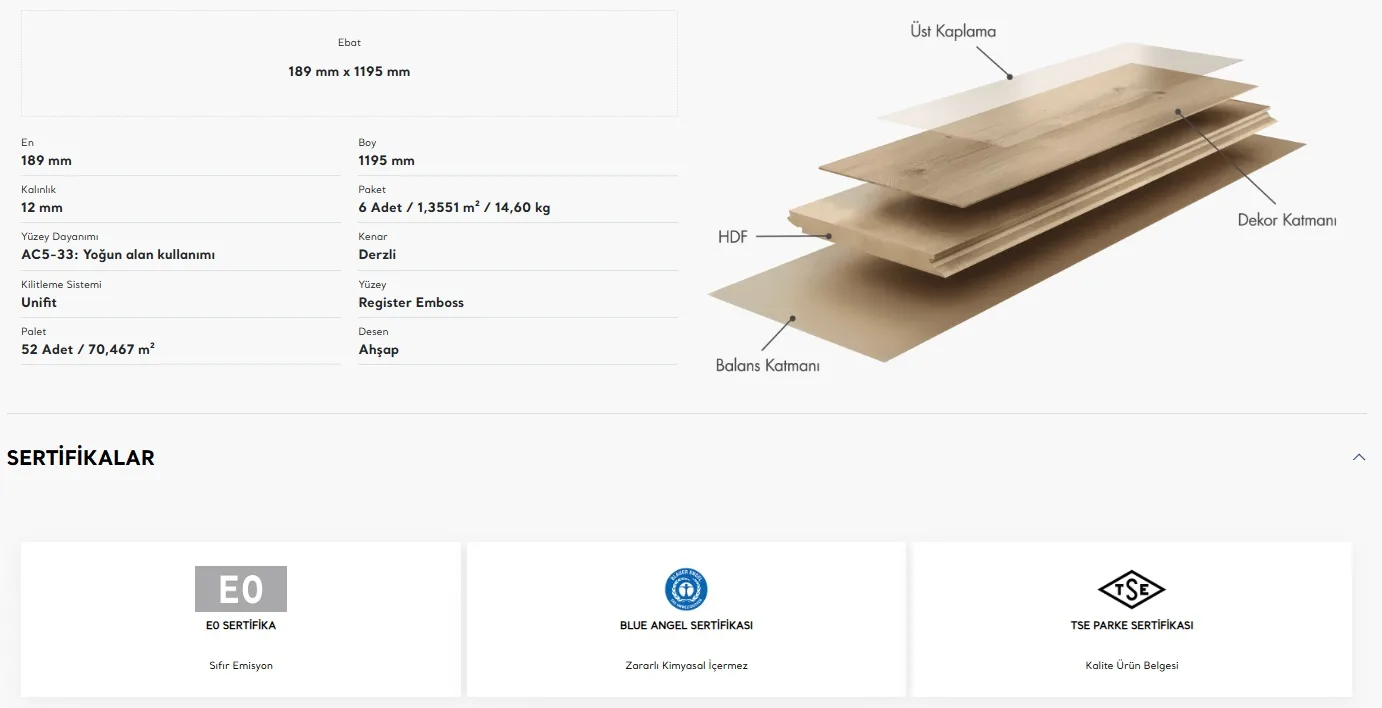1382x708 pixels.
Task: Click the E0 certificate logo
Action: [x=241, y=589]
